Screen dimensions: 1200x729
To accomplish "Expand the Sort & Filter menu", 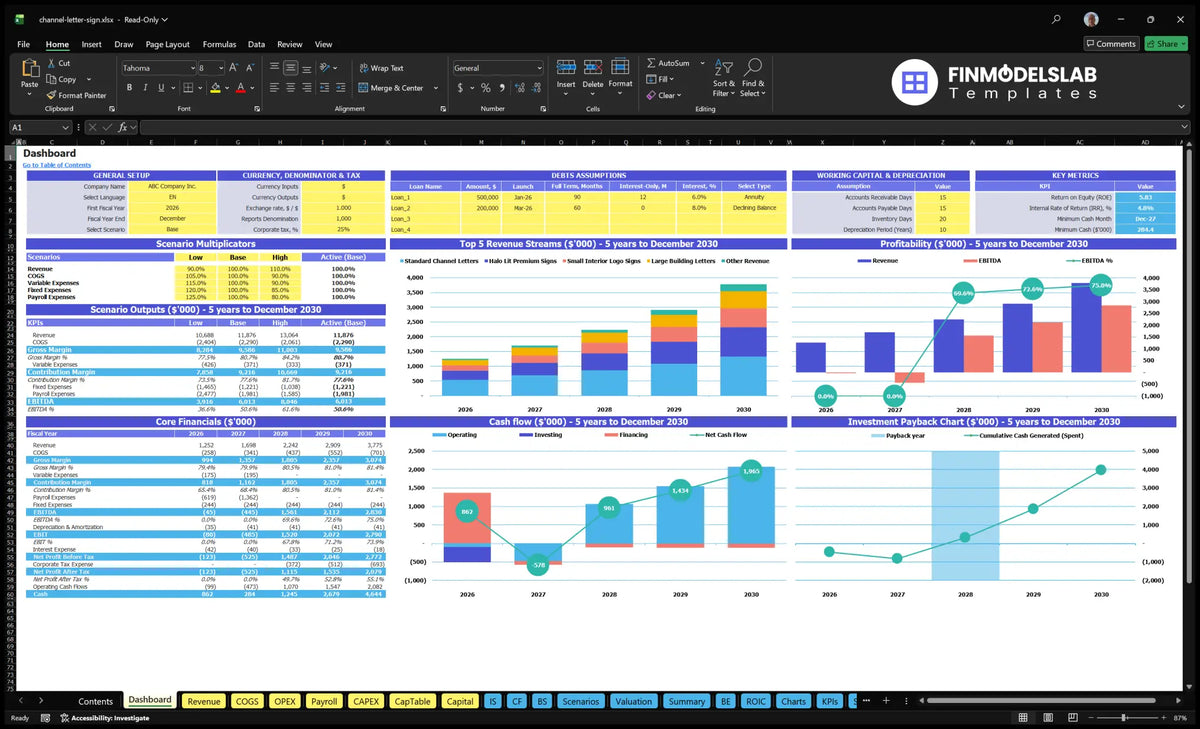I will point(724,76).
